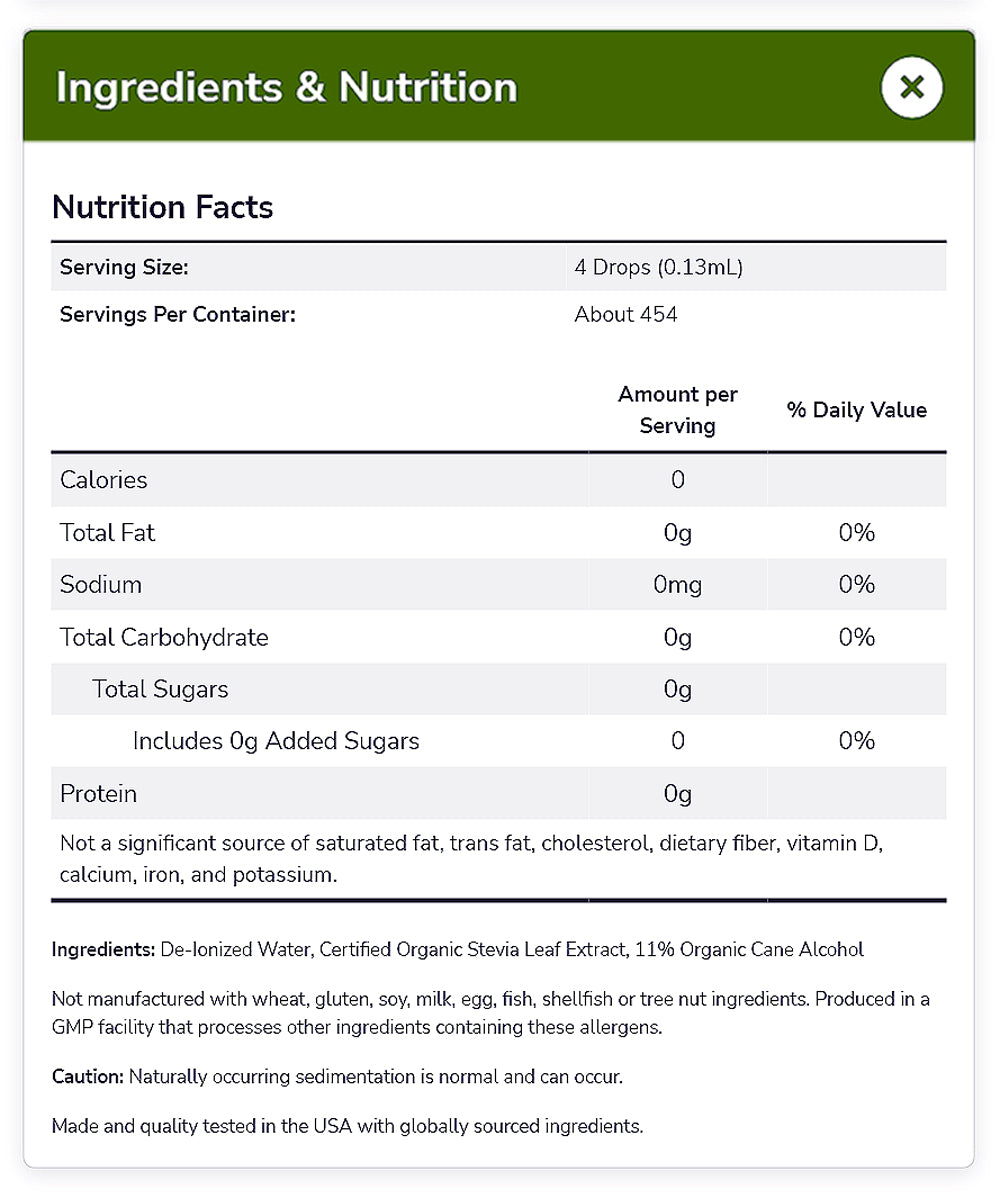The image size is (1000, 1197).
Task: Click the Made and quality tested statement
Action: click(347, 1126)
